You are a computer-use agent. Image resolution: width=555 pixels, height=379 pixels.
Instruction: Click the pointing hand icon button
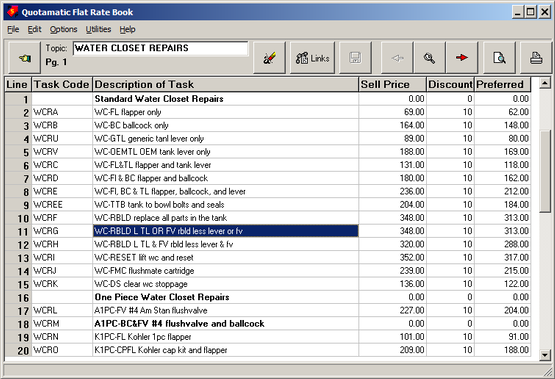click(x=24, y=58)
